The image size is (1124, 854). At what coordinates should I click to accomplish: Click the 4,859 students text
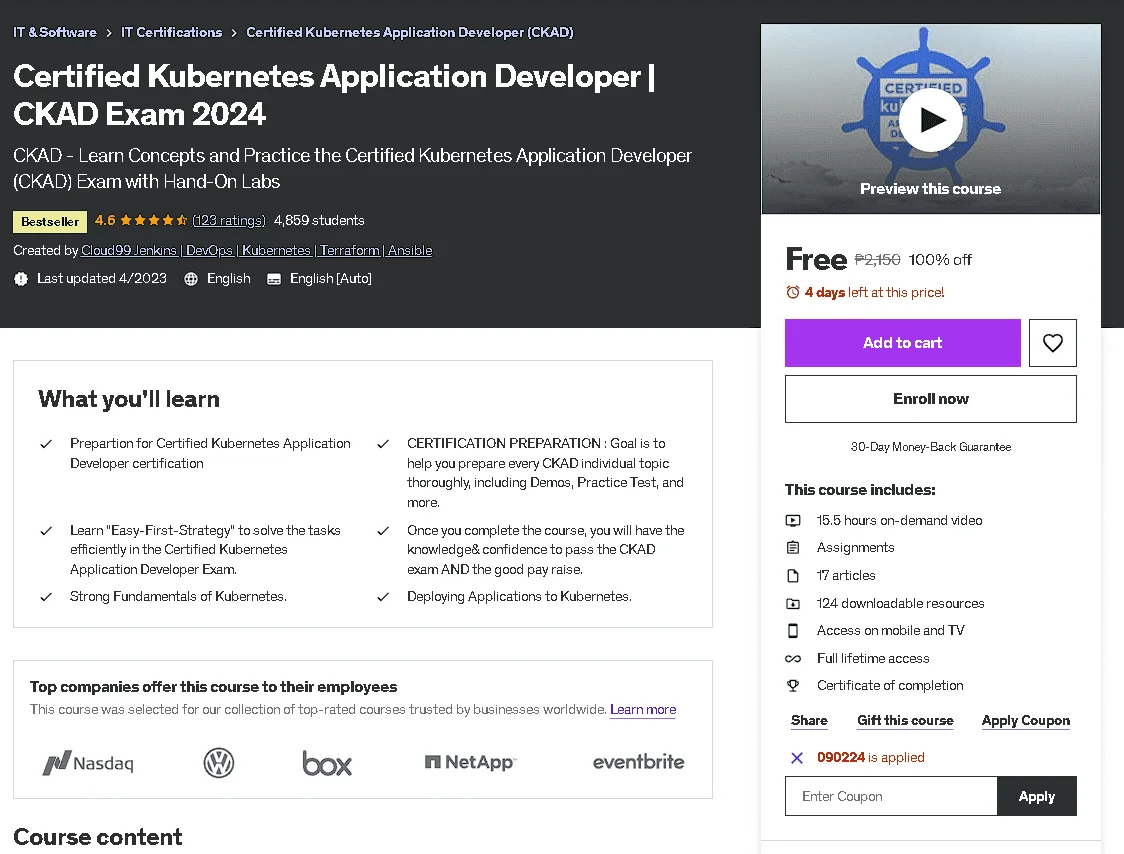[319, 221]
